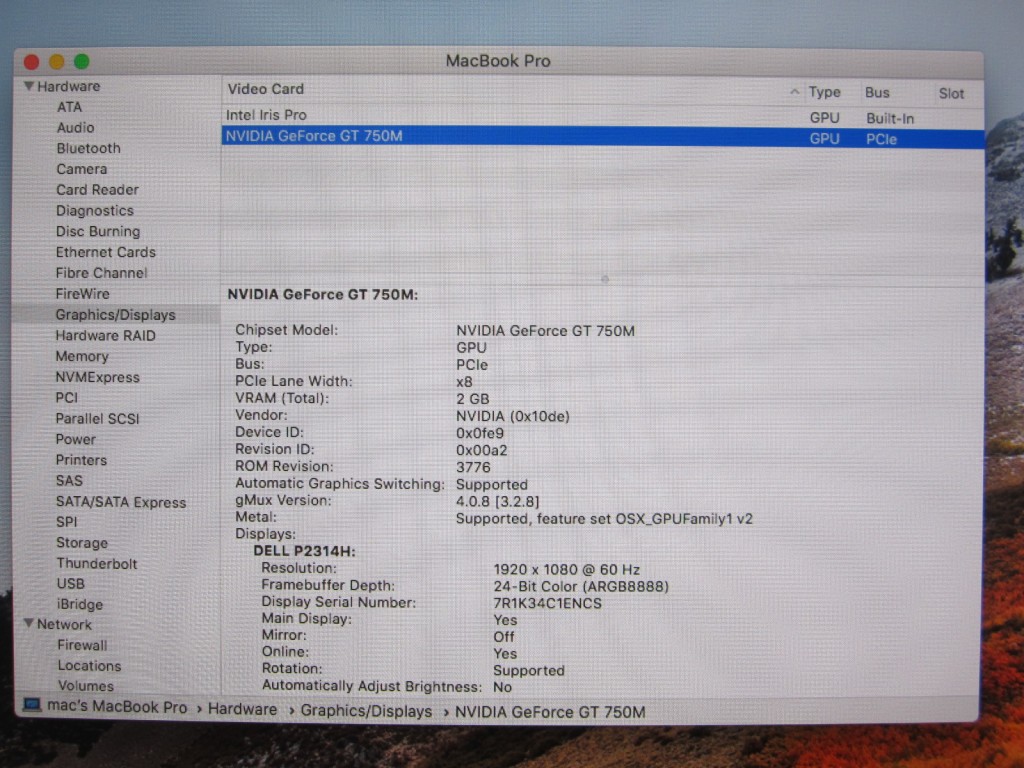Click NVIDIA GeForce GT 750M in path bar
Screen dimensions: 1024x768
click(550, 712)
